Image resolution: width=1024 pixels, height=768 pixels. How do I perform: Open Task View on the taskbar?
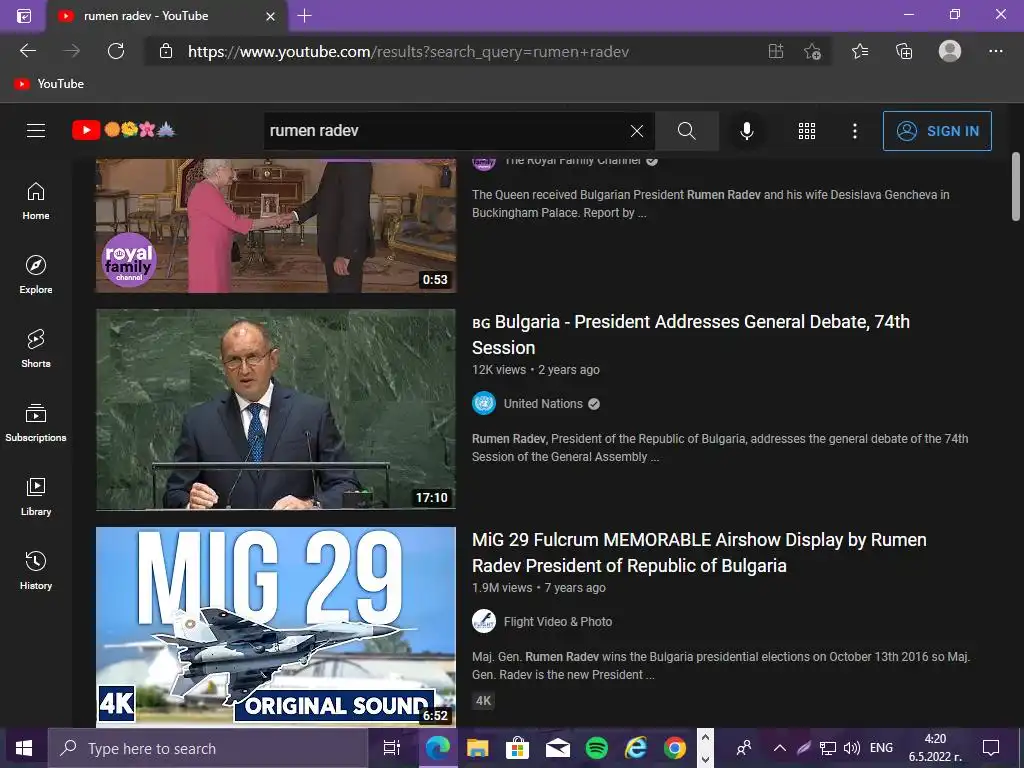pyautogui.click(x=392, y=748)
